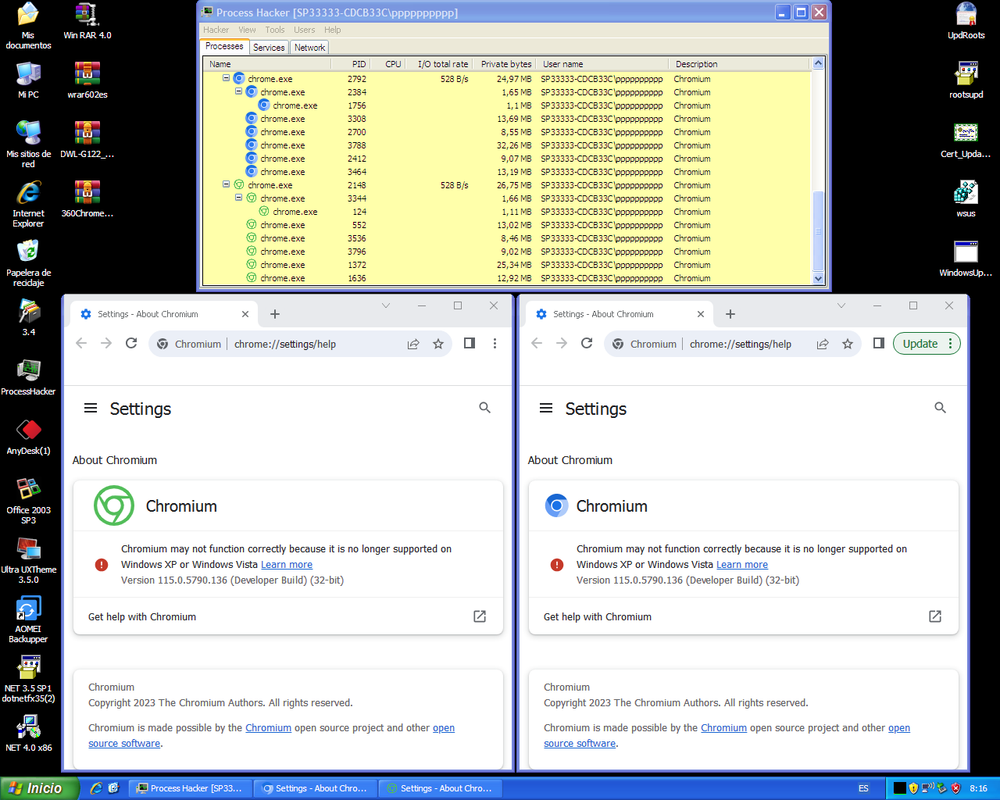This screenshot has height=800, width=1000.
Task: Select the Papelera de reciclaje icon
Action: (28, 263)
